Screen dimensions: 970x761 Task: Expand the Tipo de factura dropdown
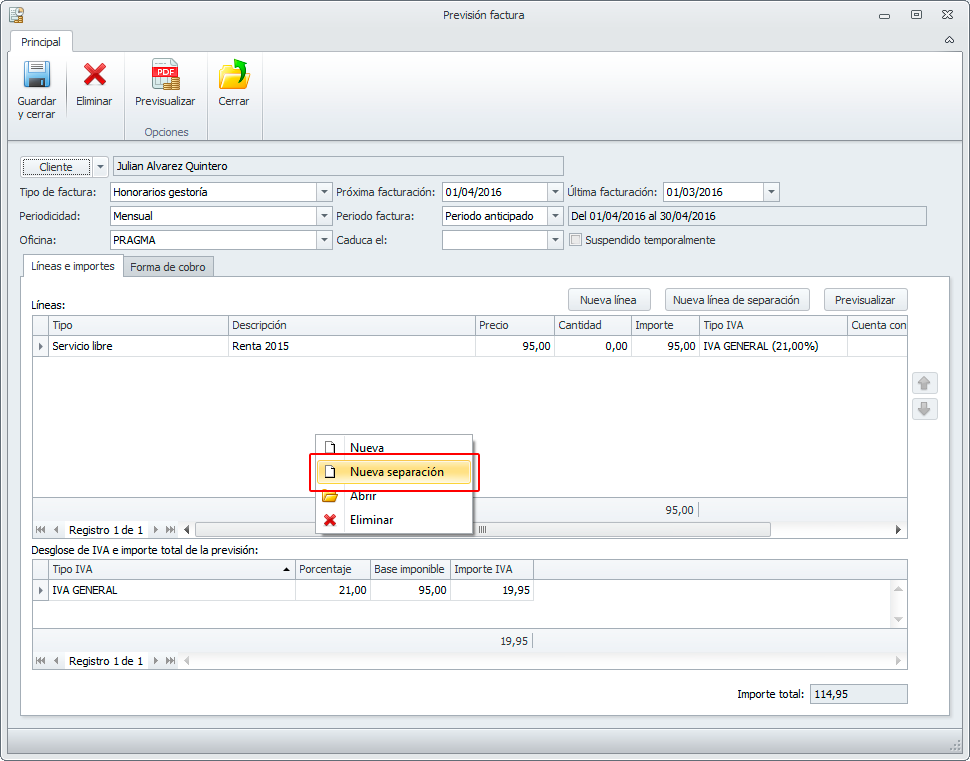[x=323, y=192]
